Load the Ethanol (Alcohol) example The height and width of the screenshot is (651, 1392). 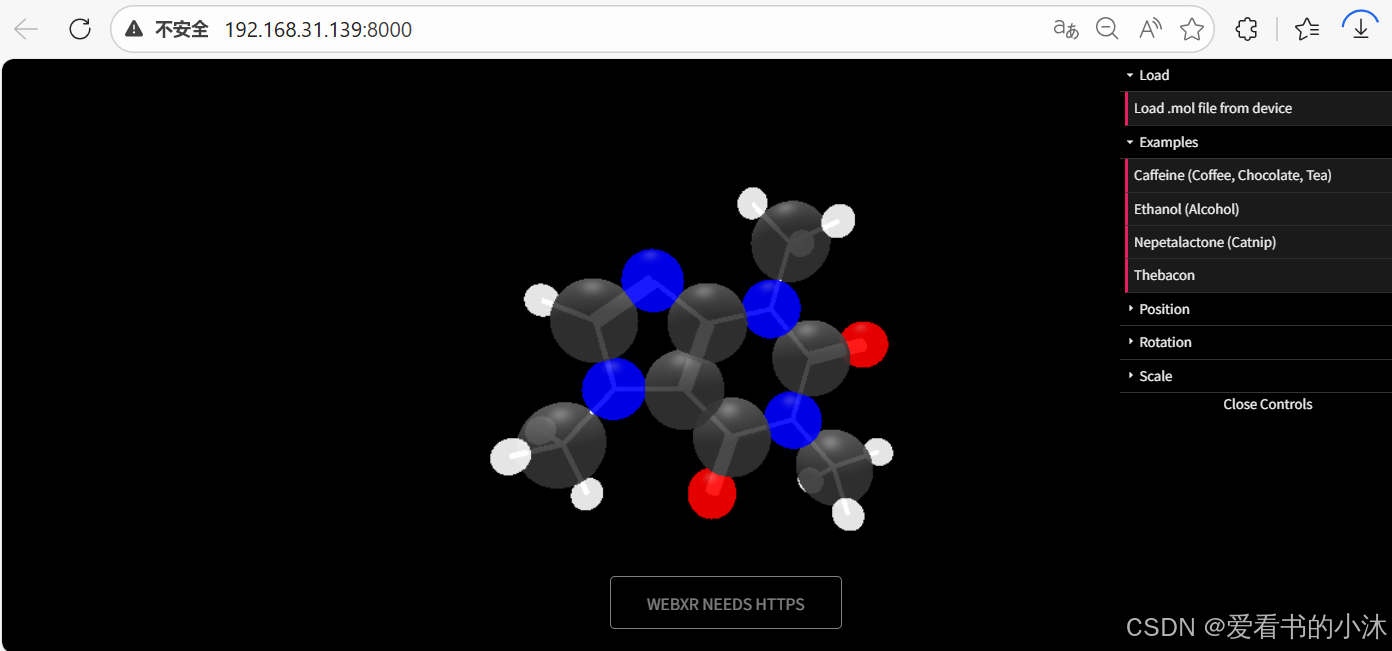[x=1258, y=209]
